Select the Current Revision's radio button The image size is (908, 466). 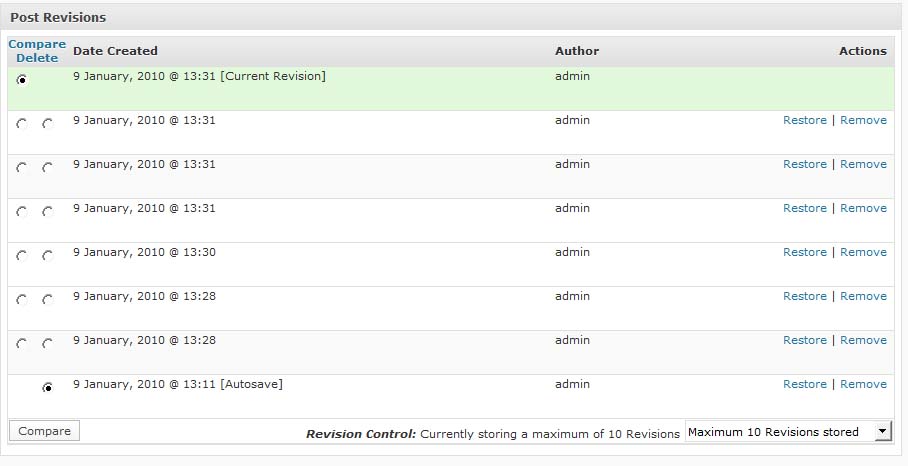(x=22, y=80)
